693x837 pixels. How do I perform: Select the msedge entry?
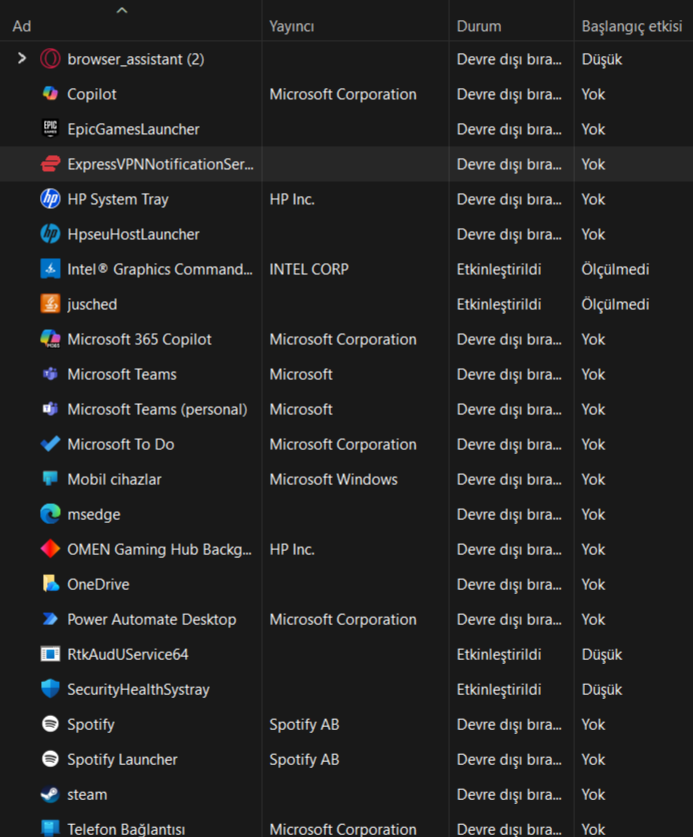94,514
